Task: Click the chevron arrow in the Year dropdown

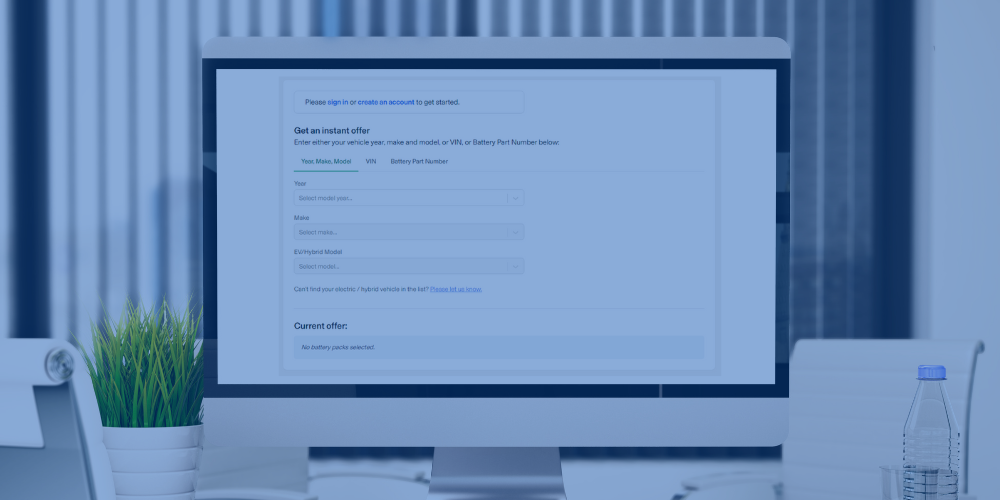Action: click(515, 198)
